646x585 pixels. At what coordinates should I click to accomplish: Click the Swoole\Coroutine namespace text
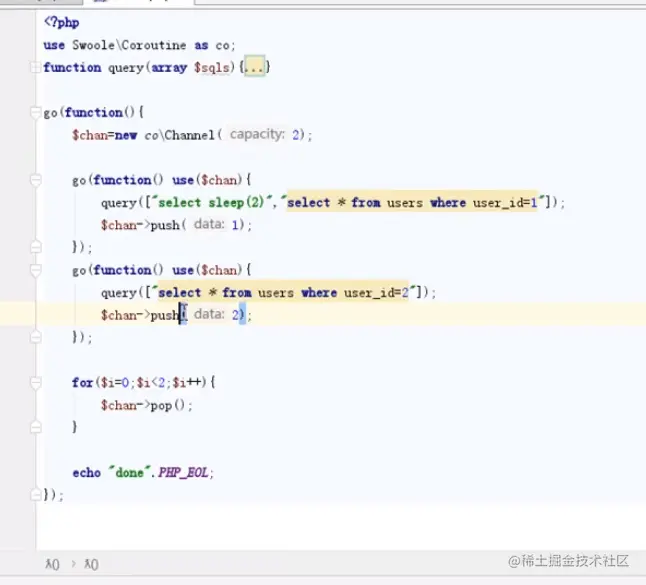[x=129, y=45]
